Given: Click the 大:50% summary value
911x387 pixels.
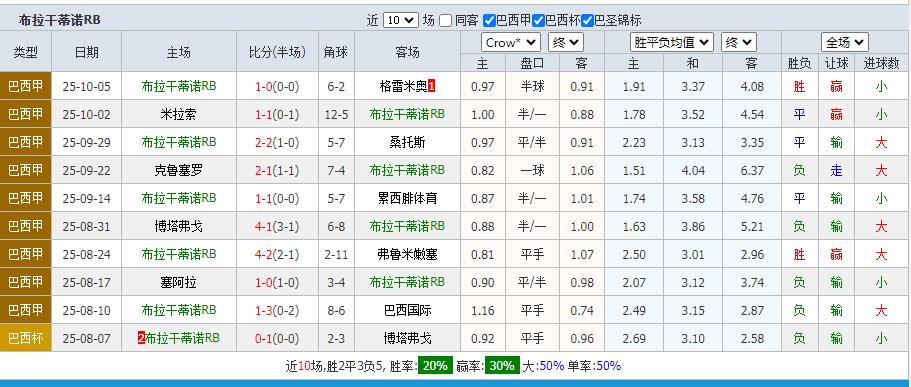Looking at the screenshot, I should click(x=543, y=366).
